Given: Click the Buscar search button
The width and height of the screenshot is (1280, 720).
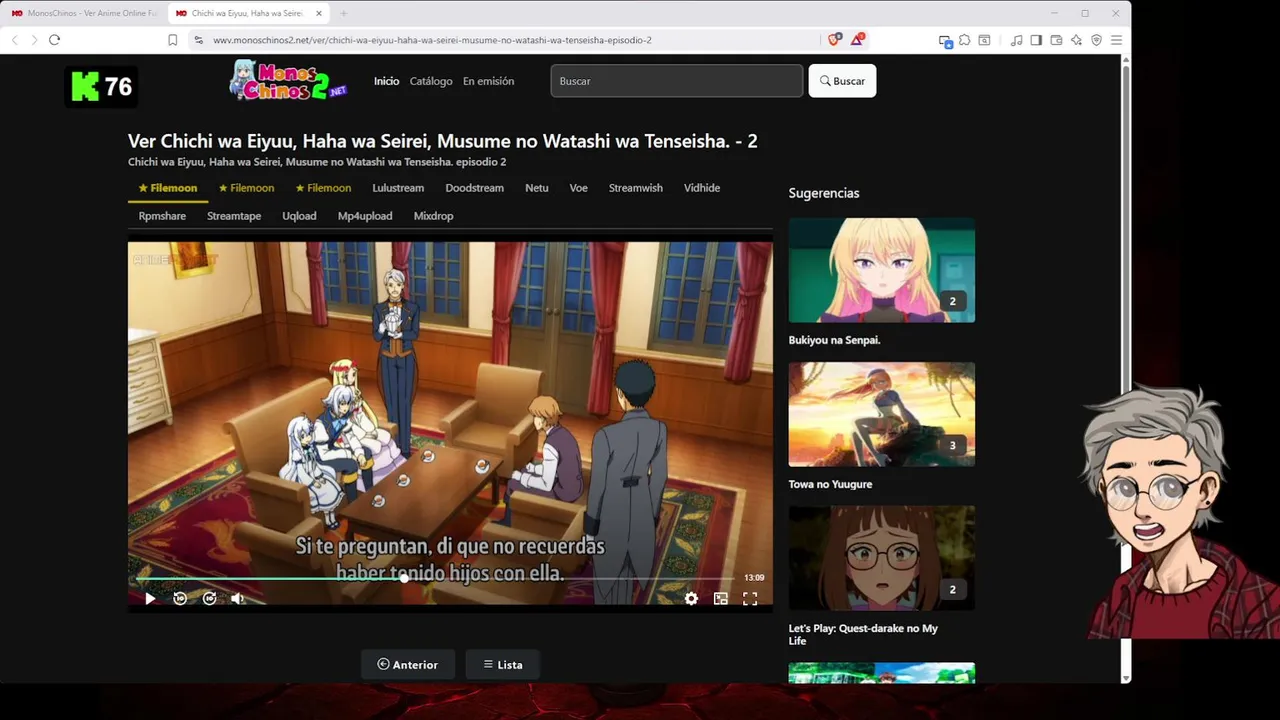Looking at the screenshot, I should 842,81.
